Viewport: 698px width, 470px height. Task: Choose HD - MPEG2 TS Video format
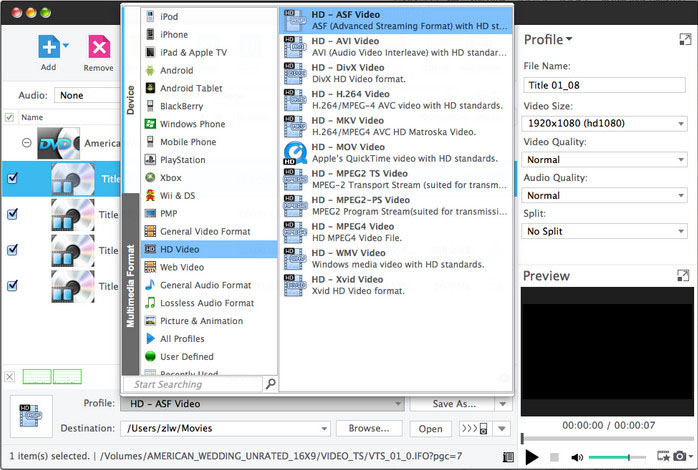pos(396,179)
